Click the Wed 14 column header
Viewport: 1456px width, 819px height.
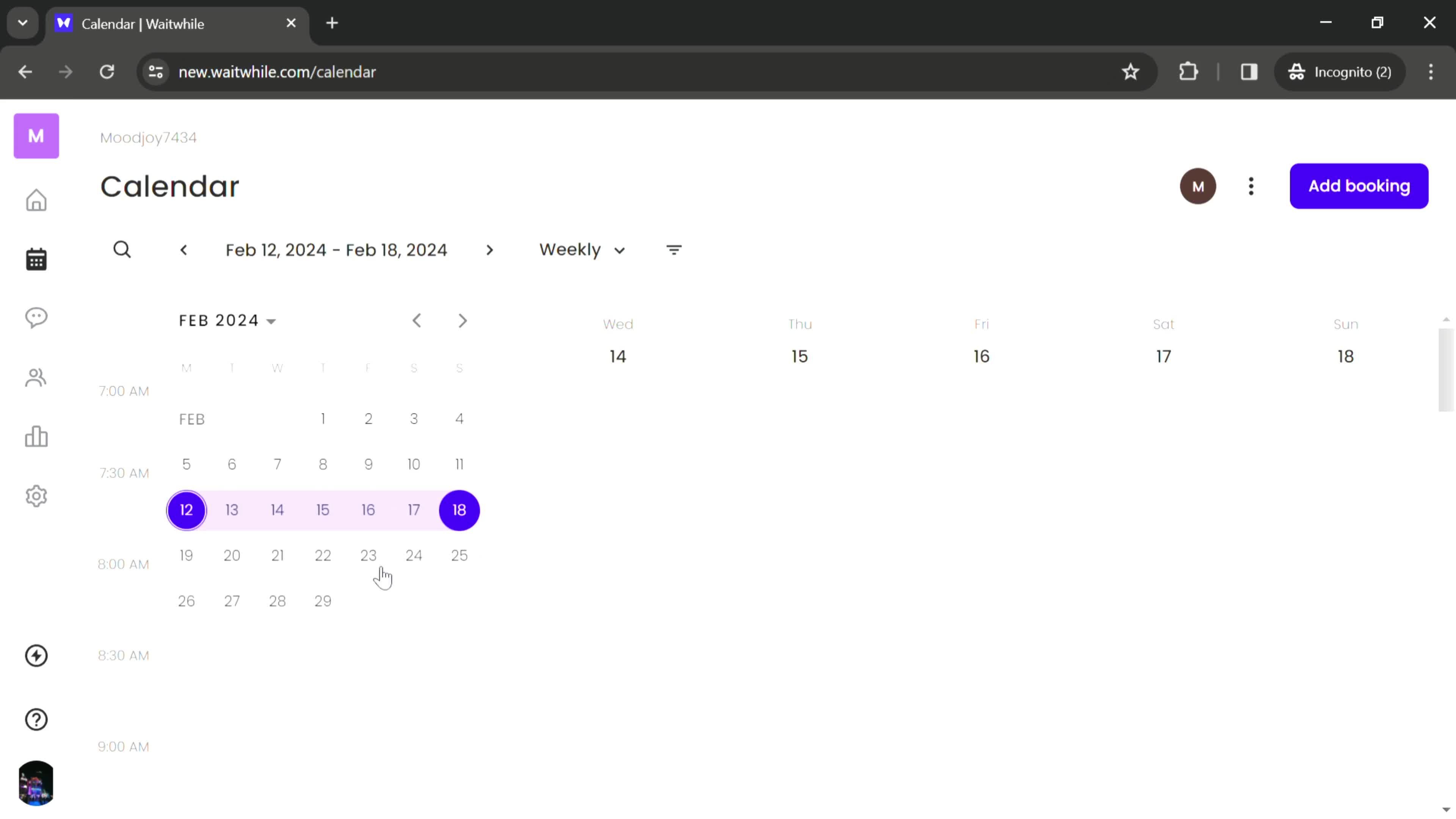[618, 341]
